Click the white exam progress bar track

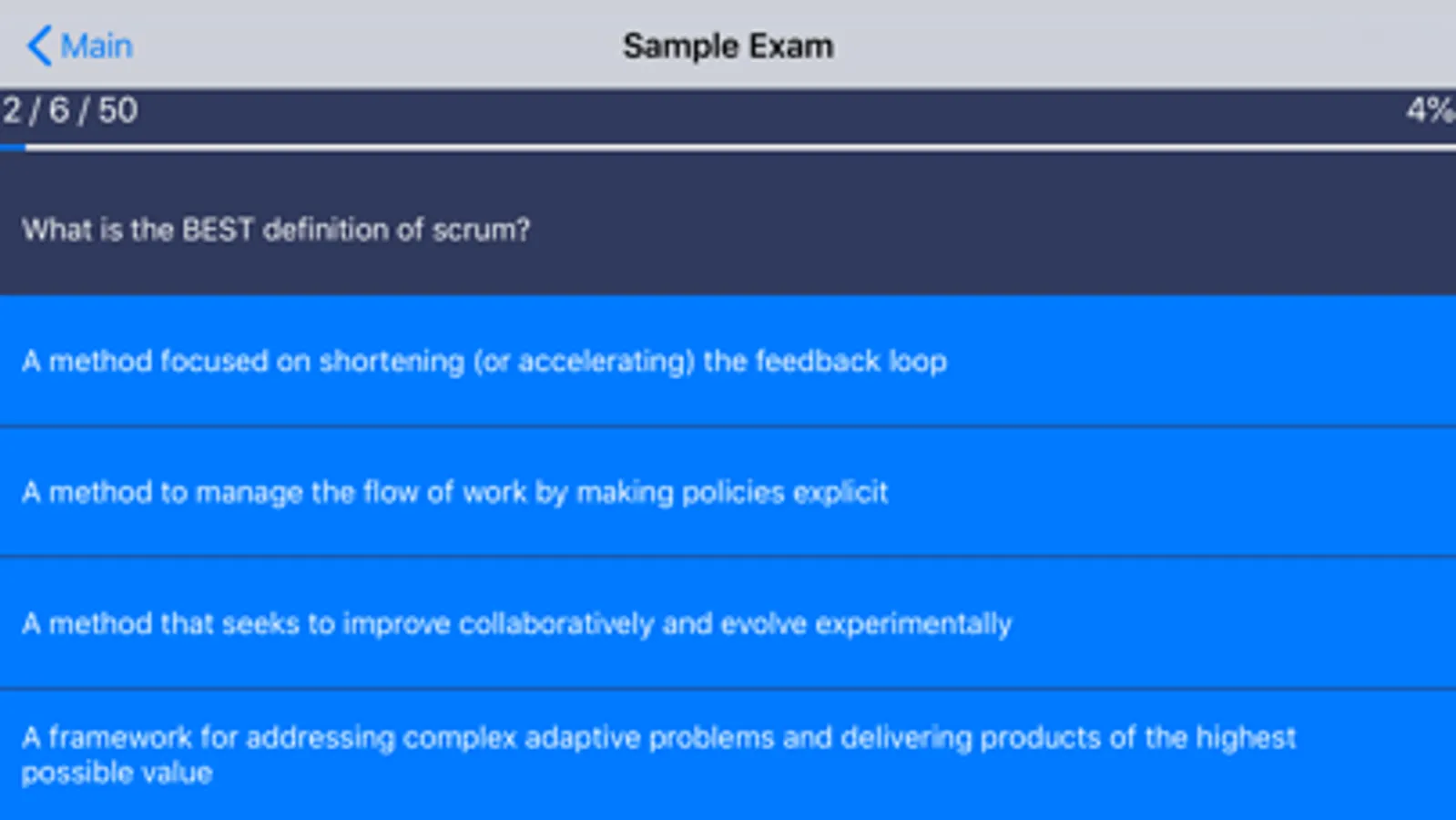coord(728,147)
